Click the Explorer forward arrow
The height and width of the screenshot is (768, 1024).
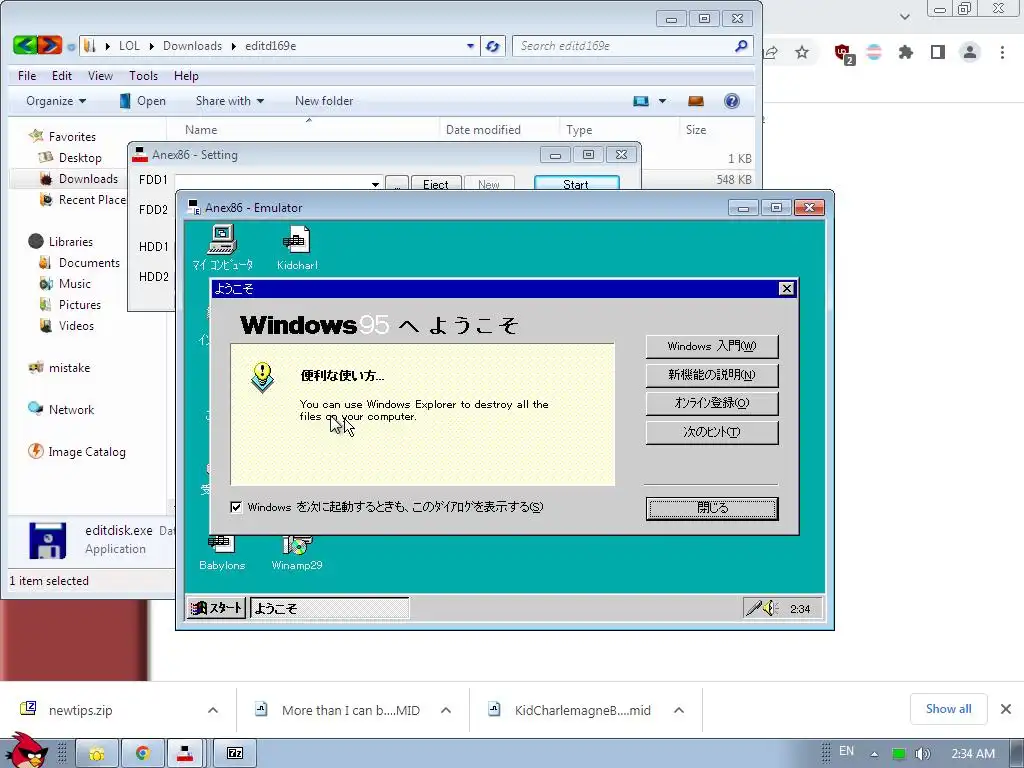(50, 45)
